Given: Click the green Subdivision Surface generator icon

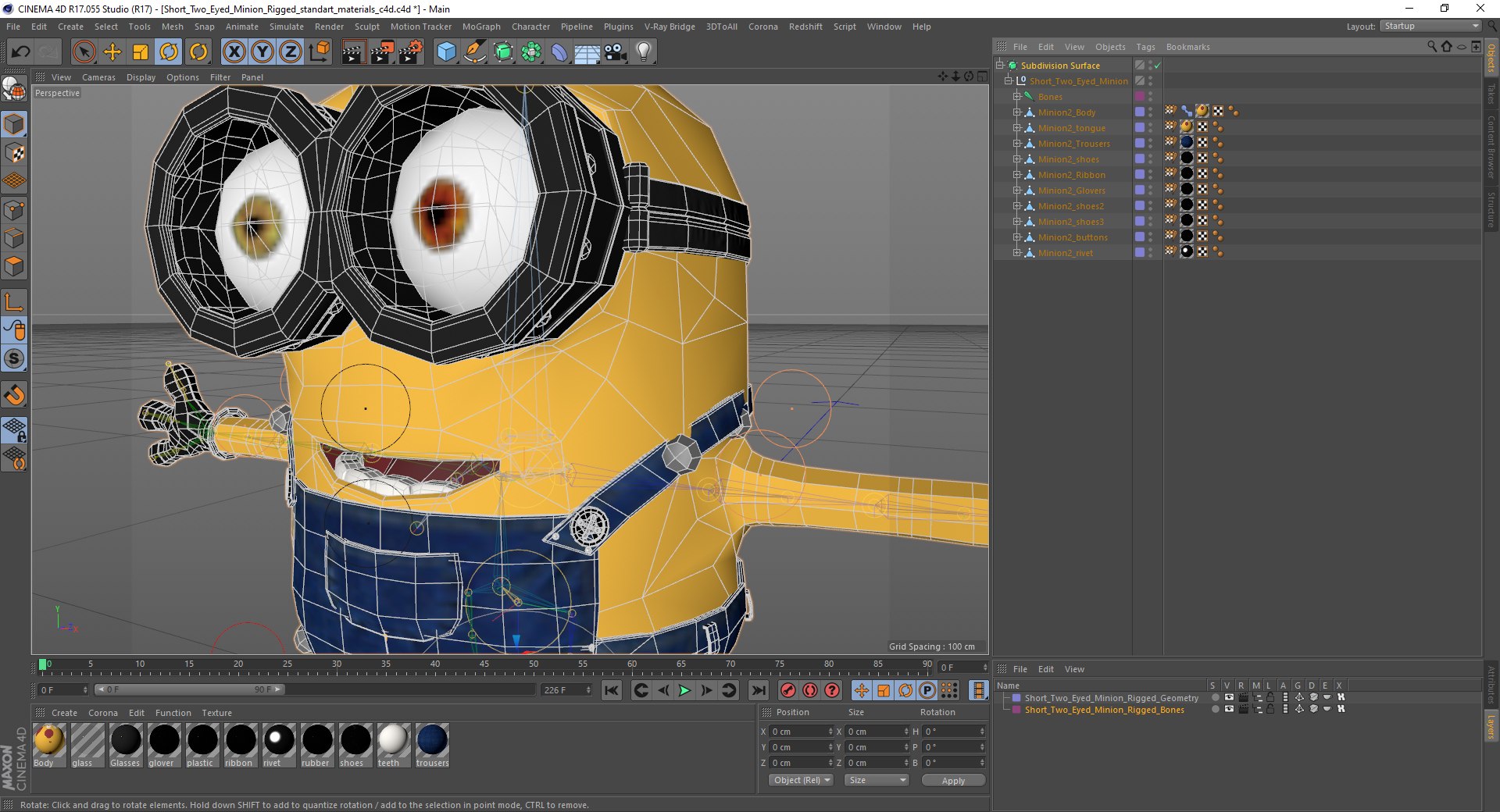Looking at the screenshot, I should coord(503,52).
